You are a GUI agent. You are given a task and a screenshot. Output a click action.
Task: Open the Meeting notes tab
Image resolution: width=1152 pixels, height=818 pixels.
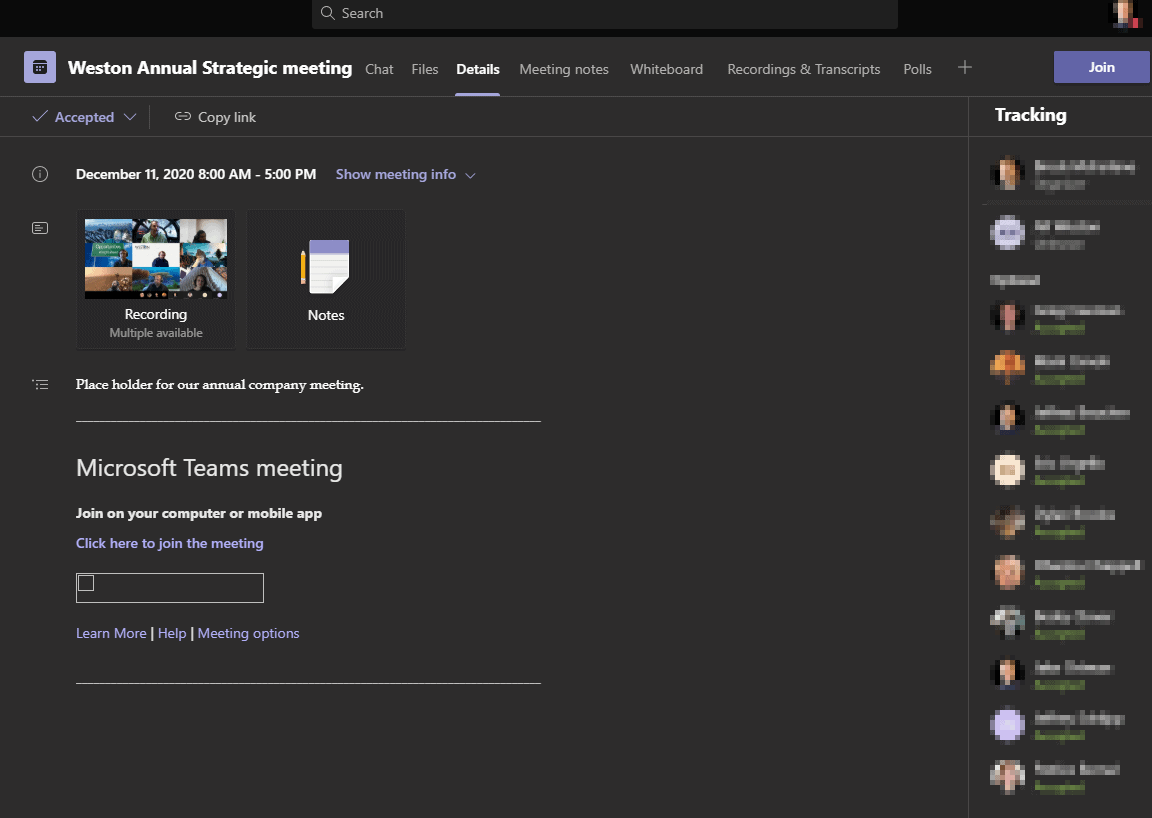click(x=564, y=69)
